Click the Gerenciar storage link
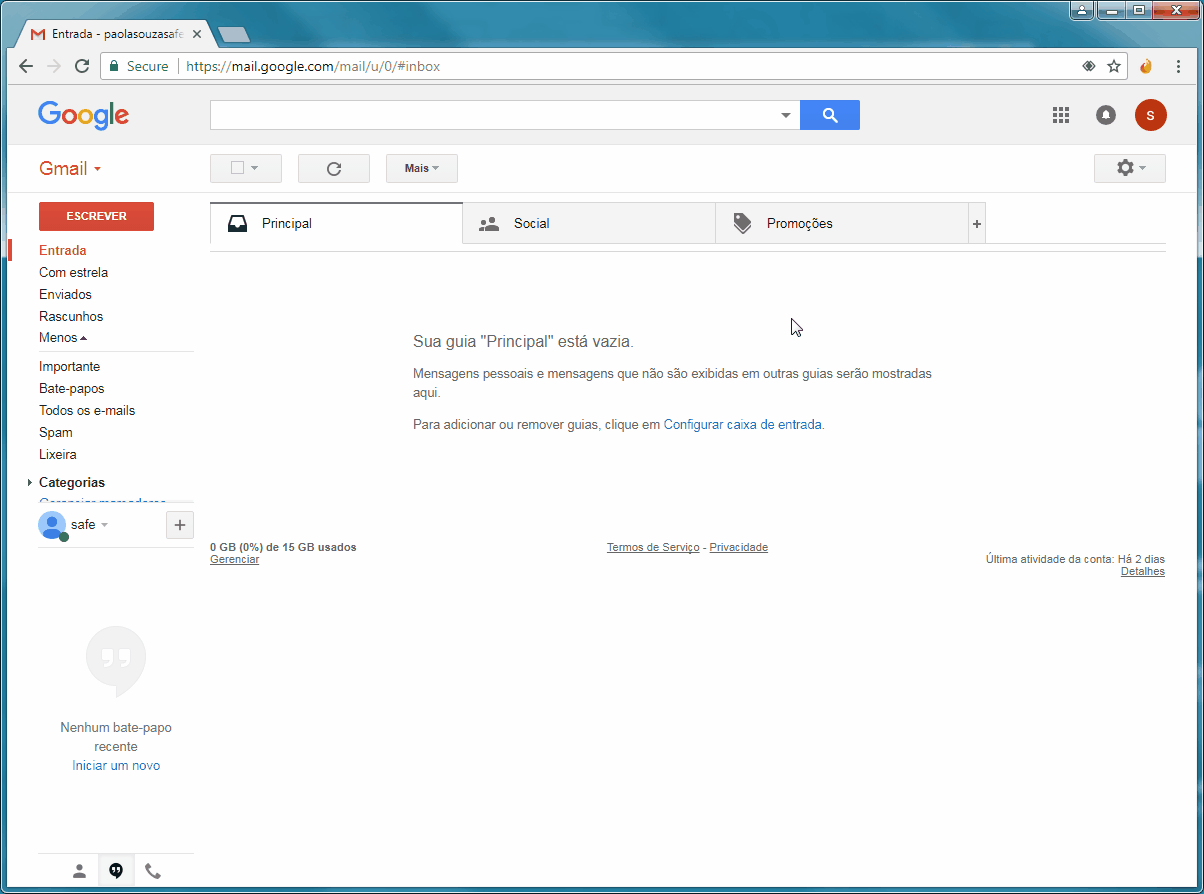The image size is (1204, 894). 234,560
